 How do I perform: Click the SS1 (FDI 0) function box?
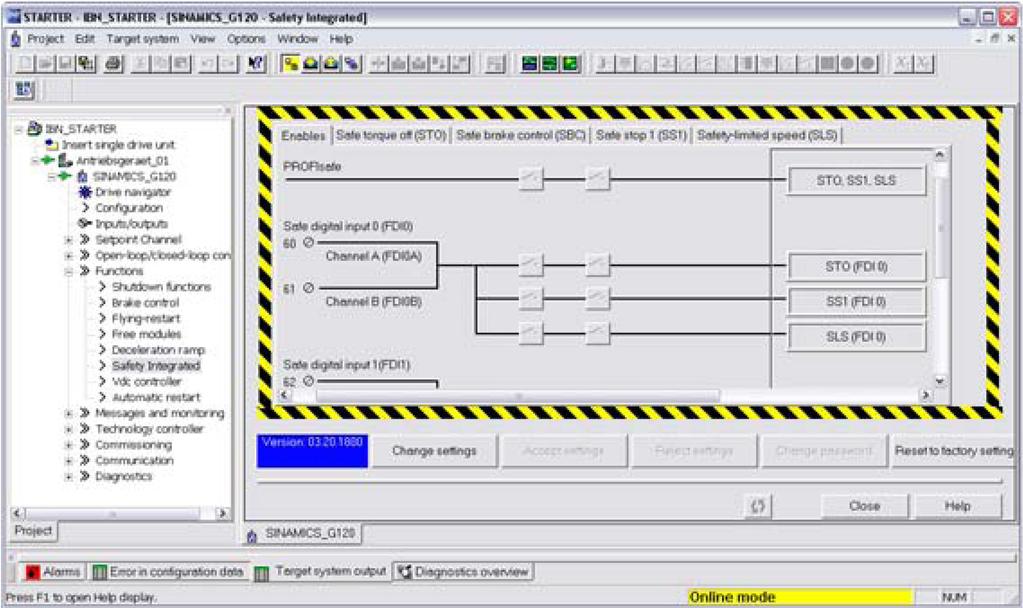point(856,301)
